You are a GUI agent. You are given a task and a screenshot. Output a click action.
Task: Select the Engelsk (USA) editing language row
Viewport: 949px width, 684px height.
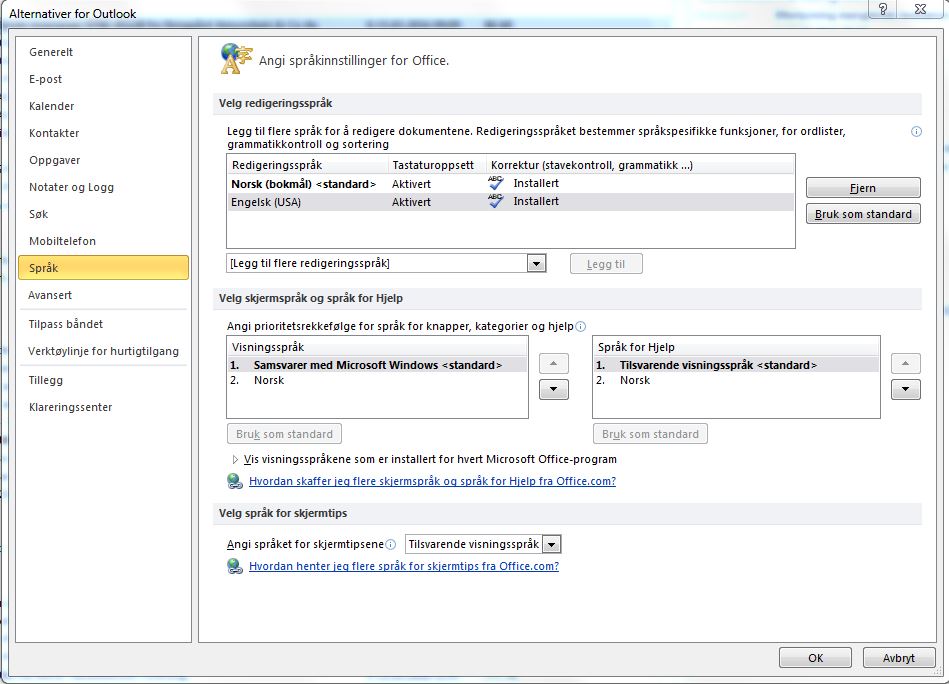tap(510, 202)
